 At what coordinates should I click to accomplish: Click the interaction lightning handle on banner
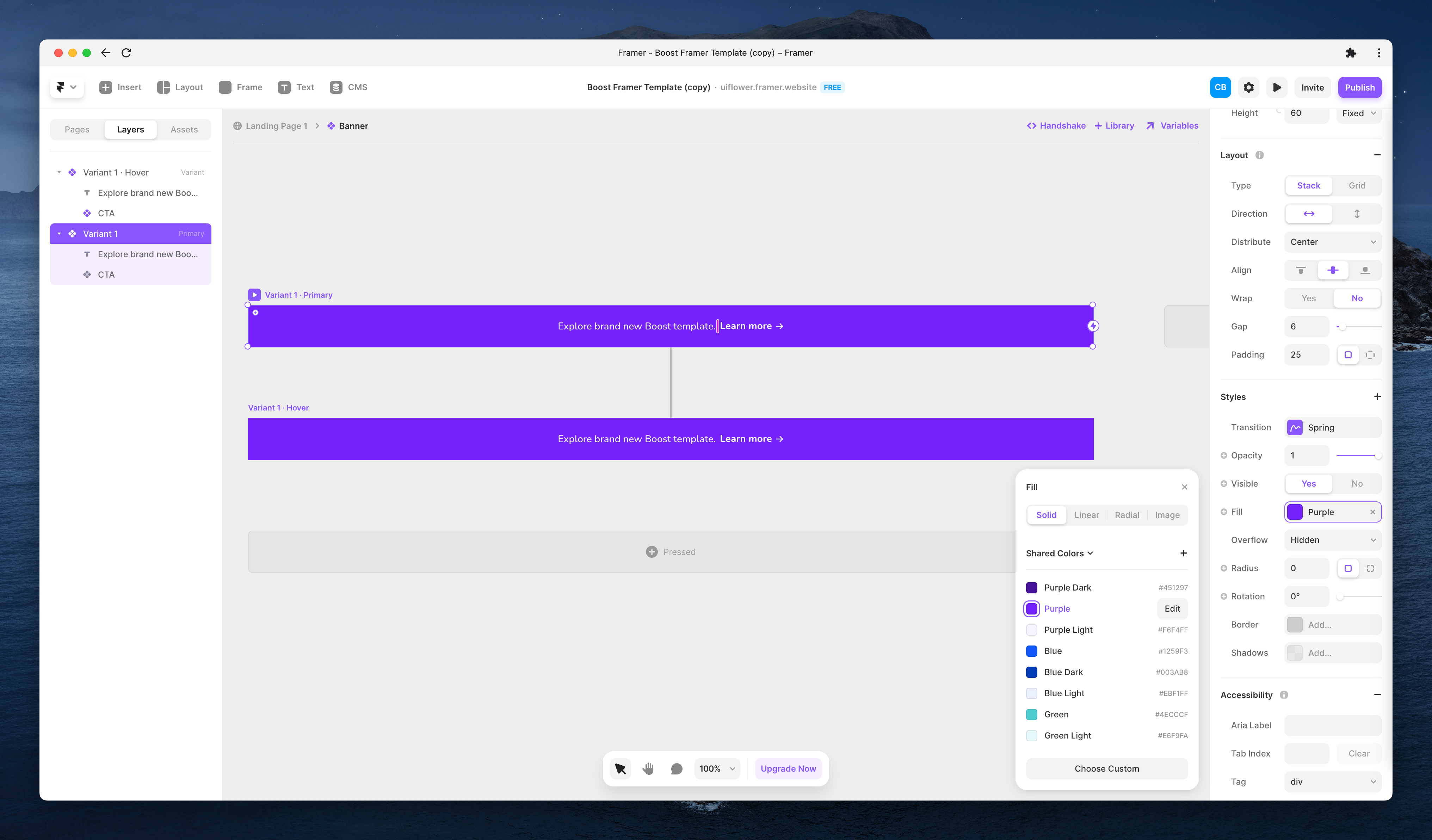click(1093, 326)
